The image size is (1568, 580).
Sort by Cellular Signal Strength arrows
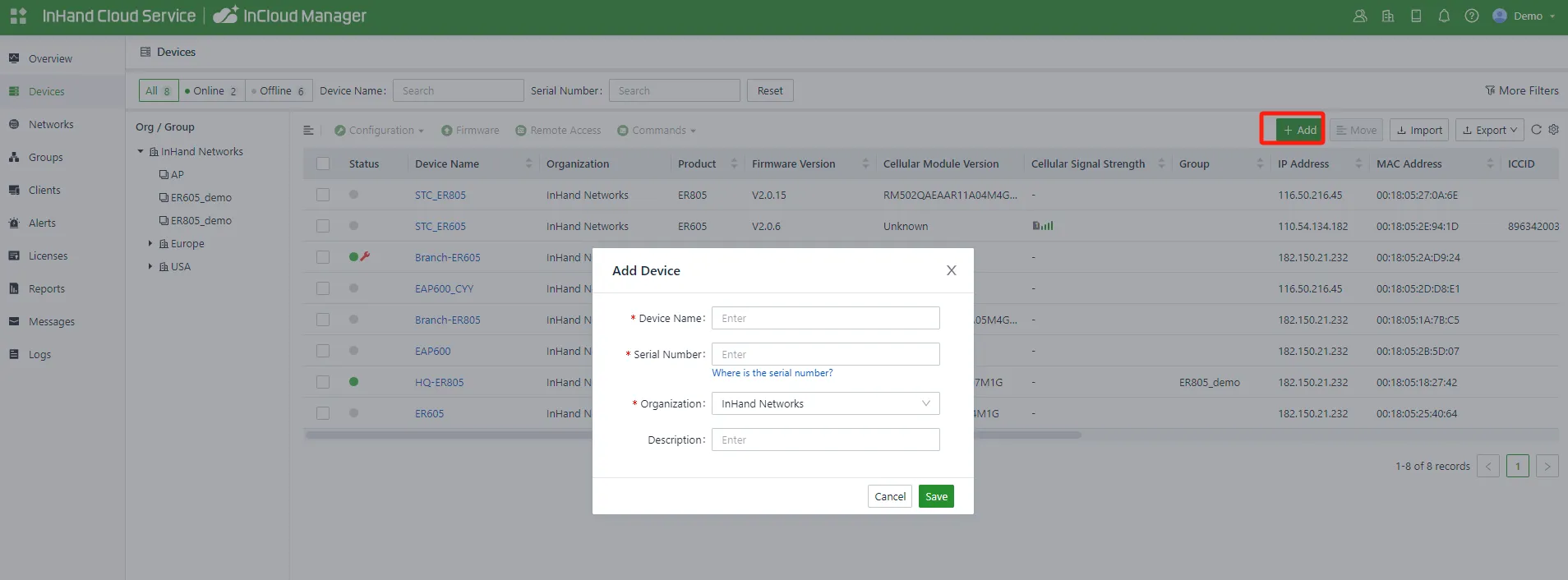(x=1161, y=163)
